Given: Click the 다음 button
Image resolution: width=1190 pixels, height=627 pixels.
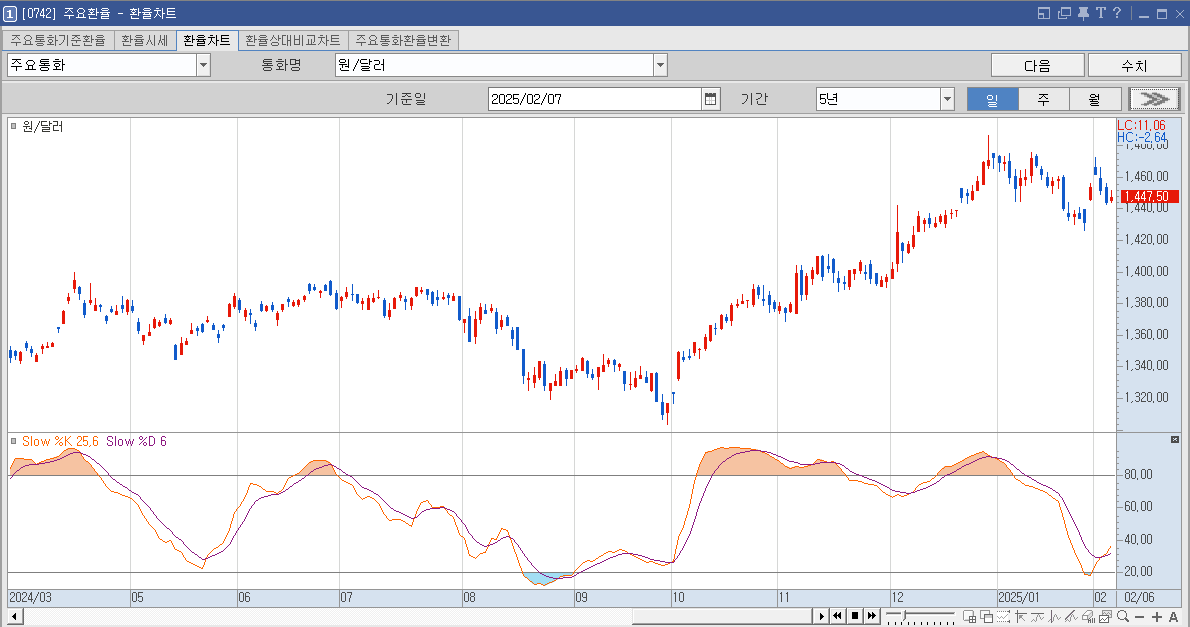Looking at the screenshot, I should (1037, 65).
